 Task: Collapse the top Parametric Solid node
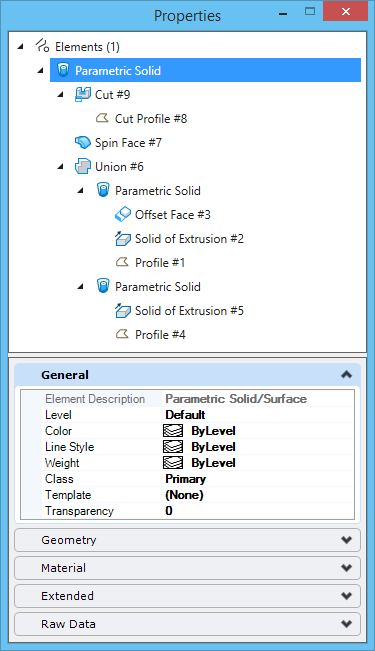pyautogui.click(x=41, y=71)
